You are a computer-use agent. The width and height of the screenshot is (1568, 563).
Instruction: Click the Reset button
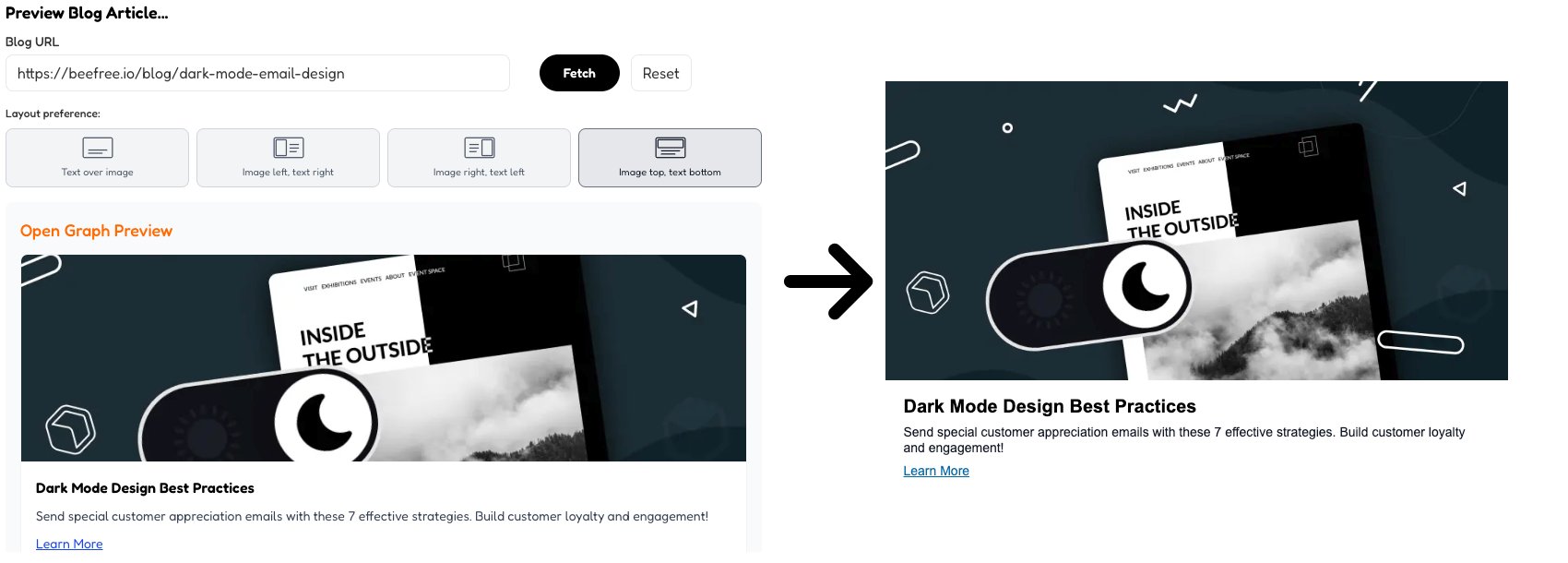point(660,73)
